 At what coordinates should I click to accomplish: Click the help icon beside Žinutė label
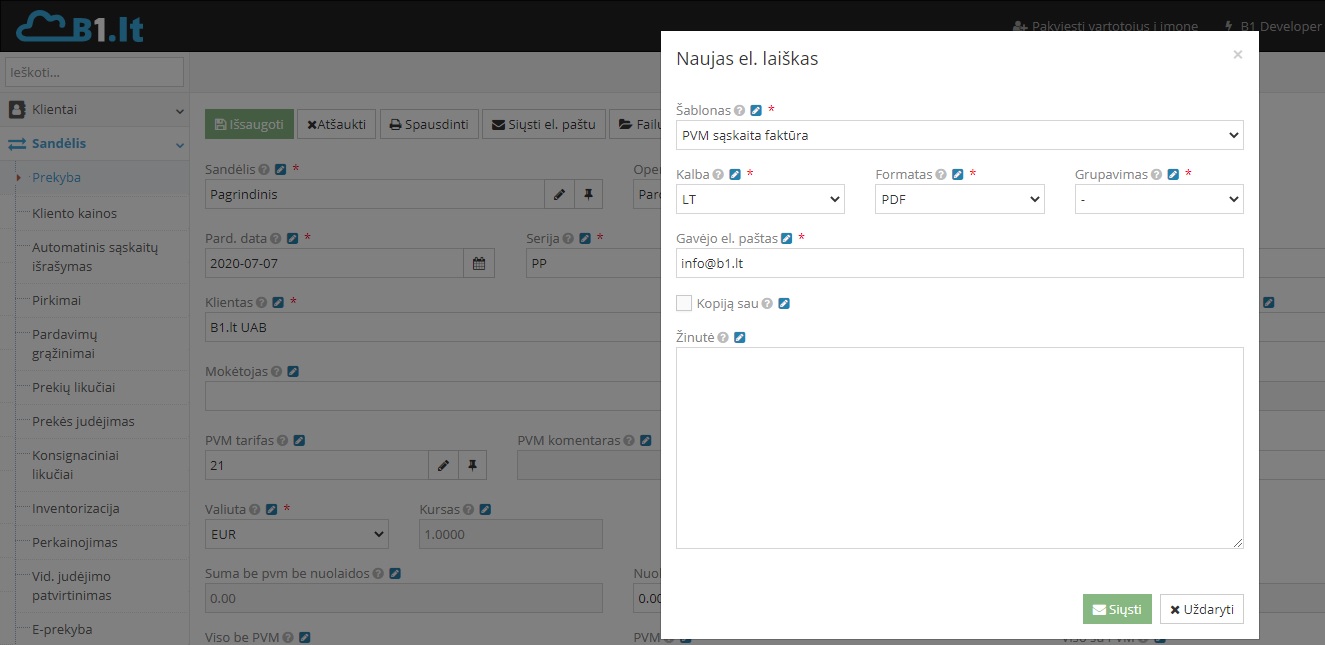pos(723,338)
